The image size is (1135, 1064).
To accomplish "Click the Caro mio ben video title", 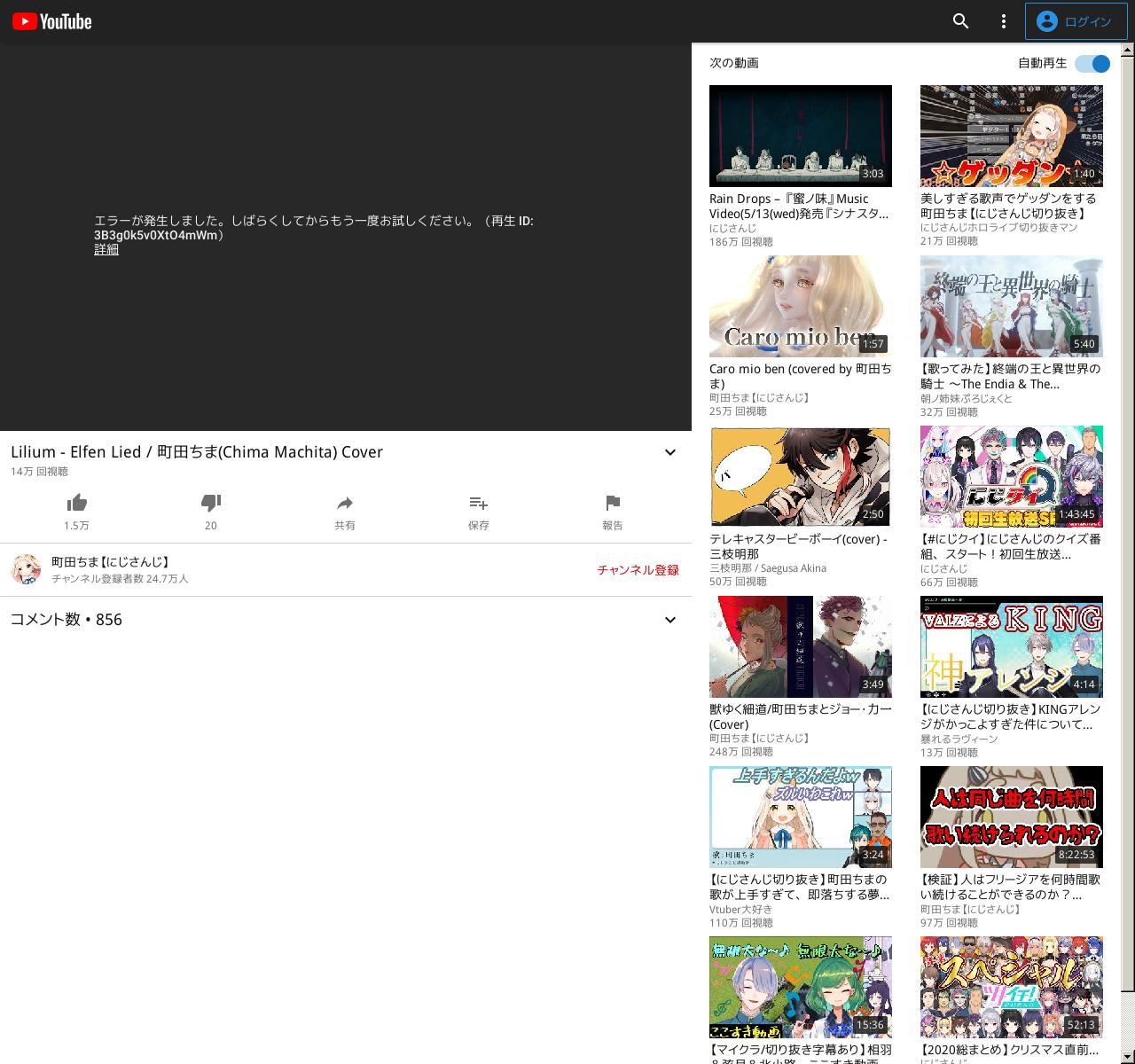I will point(800,376).
